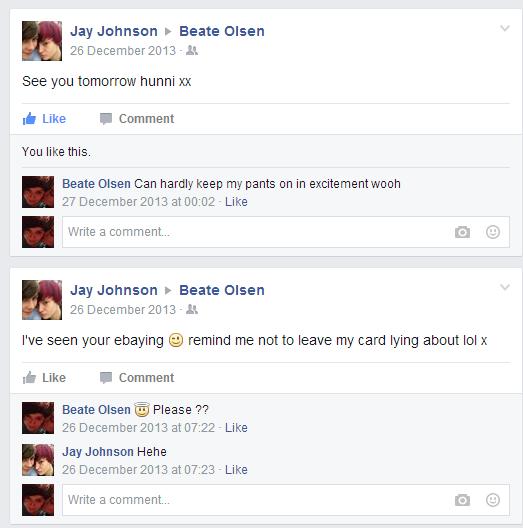Unlike the 'See you tomorrow hunni' post
The height and width of the screenshot is (528, 523).
(x=44, y=119)
